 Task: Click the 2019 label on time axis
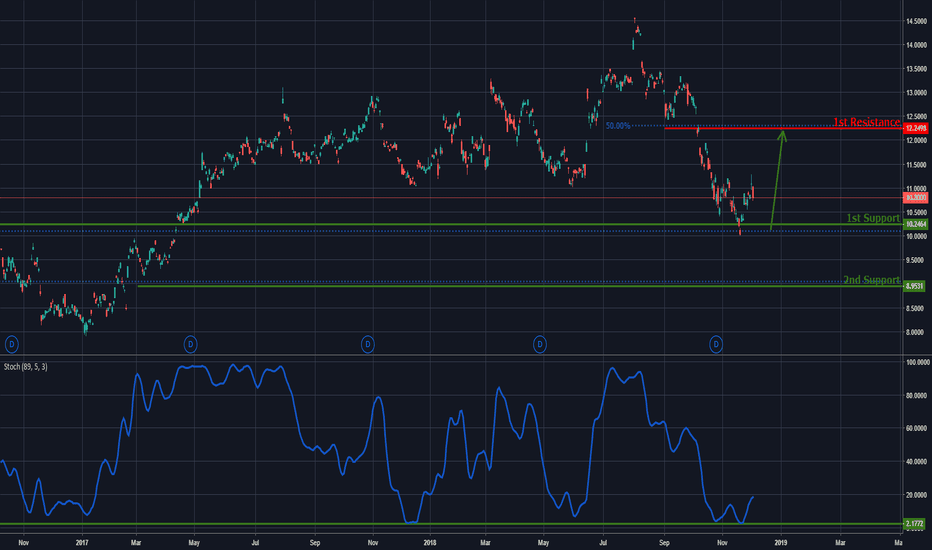(x=780, y=542)
